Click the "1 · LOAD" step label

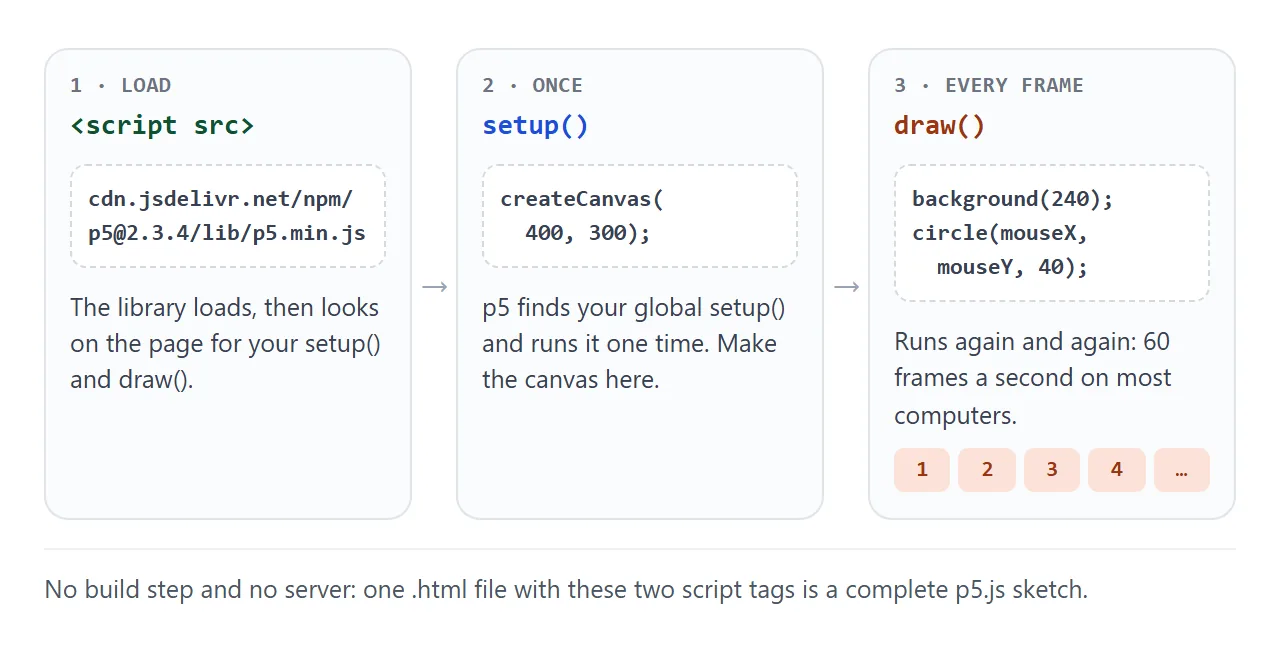(x=120, y=85)
